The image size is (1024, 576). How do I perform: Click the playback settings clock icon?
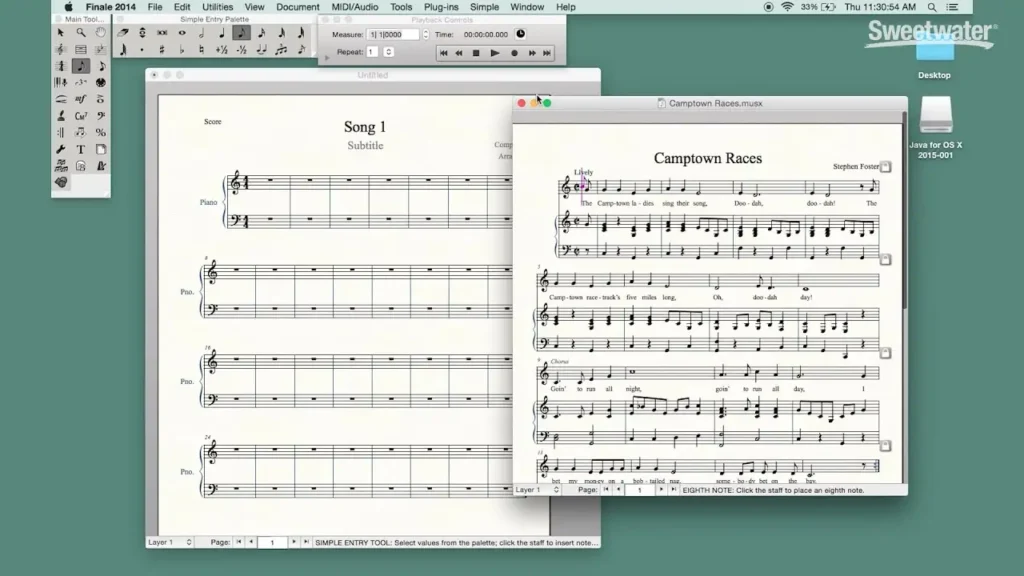click(x=520, y=34)
